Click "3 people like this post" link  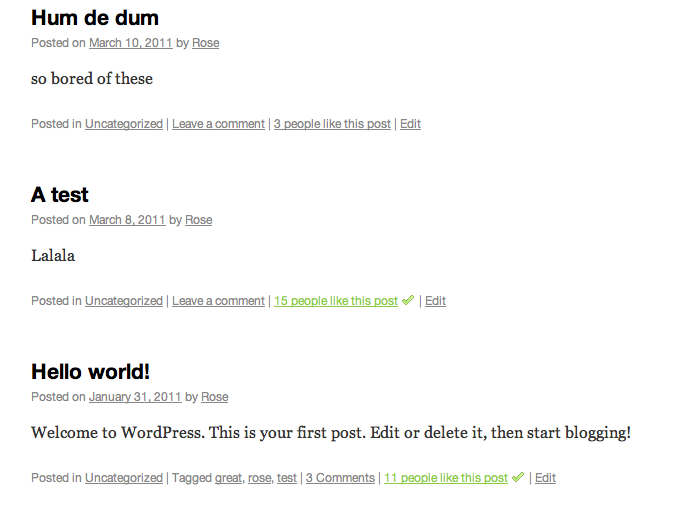click(332, 124)
